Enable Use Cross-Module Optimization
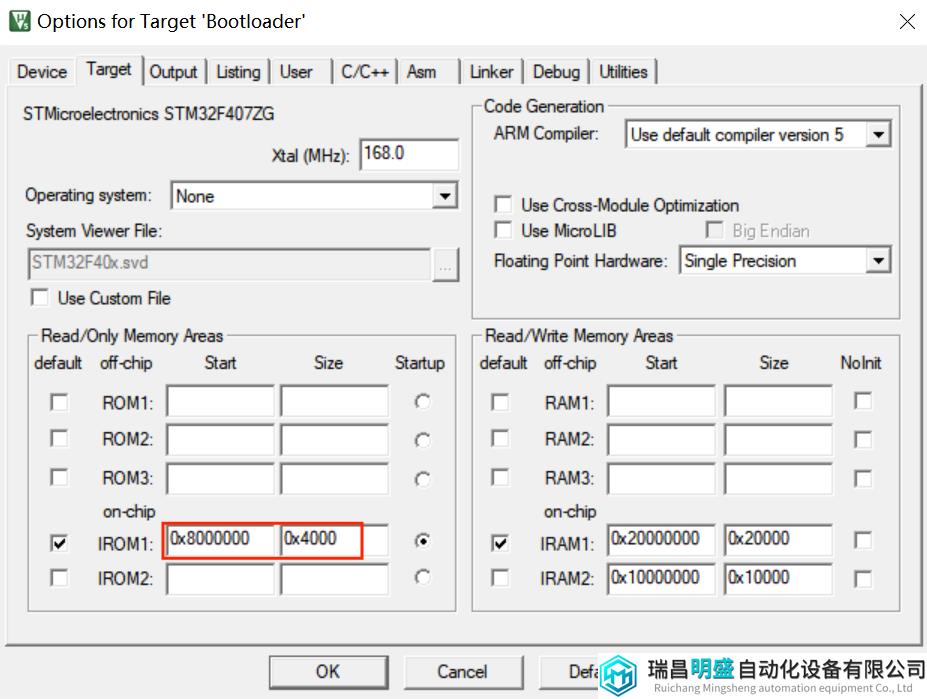 point(503,205)
